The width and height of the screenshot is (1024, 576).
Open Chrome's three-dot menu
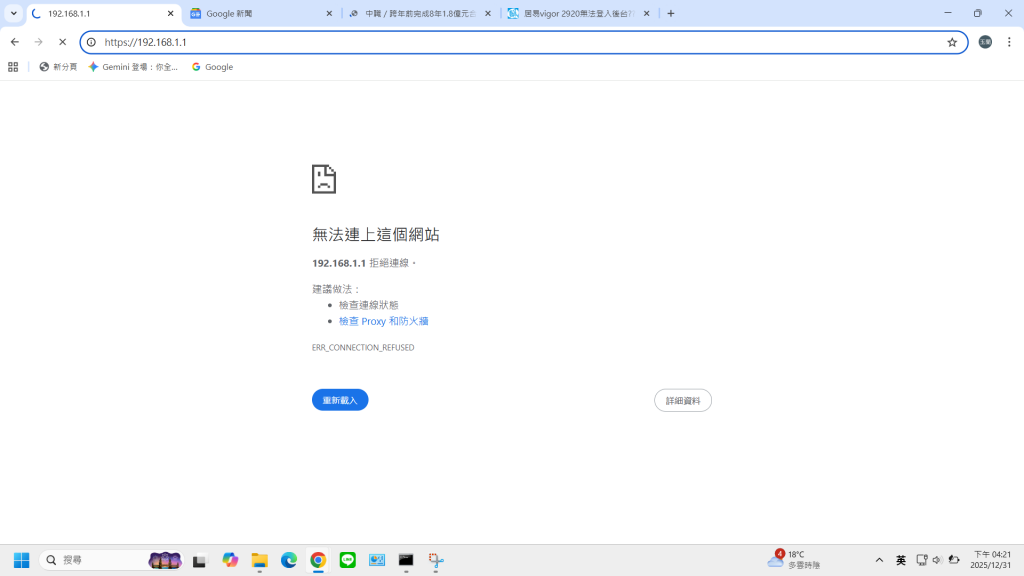click(1011, 42)
